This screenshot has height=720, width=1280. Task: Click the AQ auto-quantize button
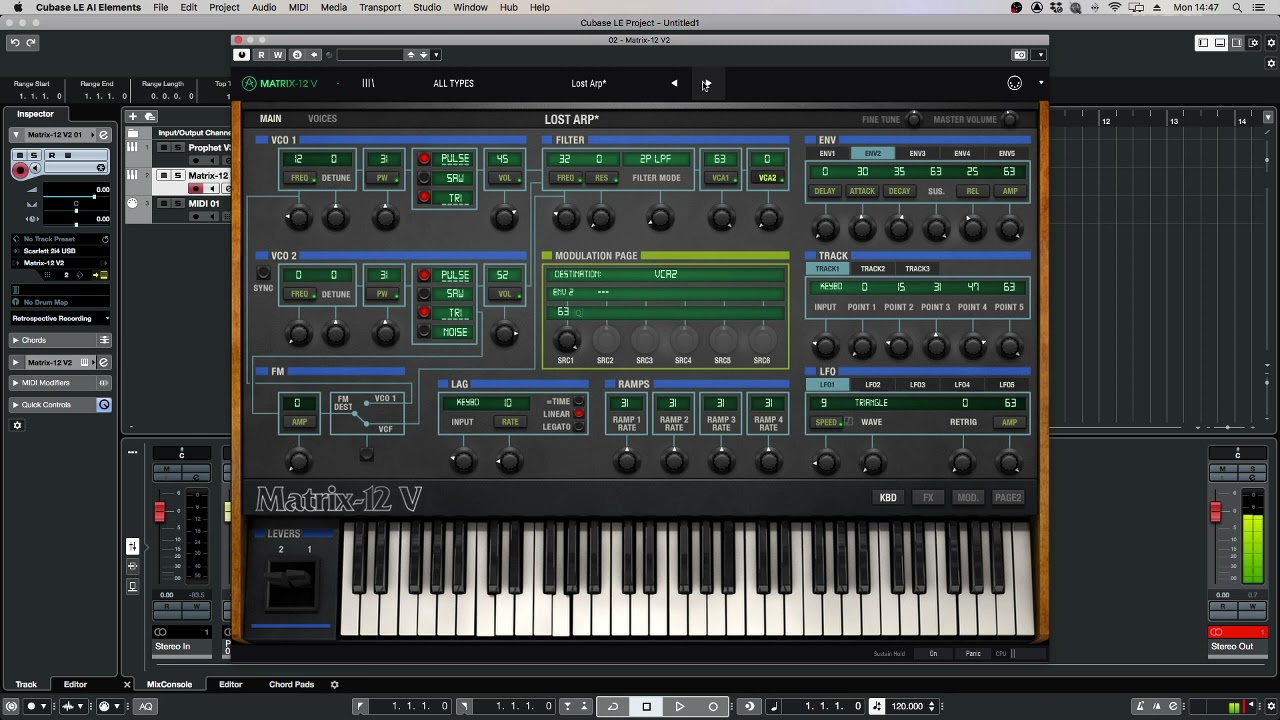[x=145, y=706]
